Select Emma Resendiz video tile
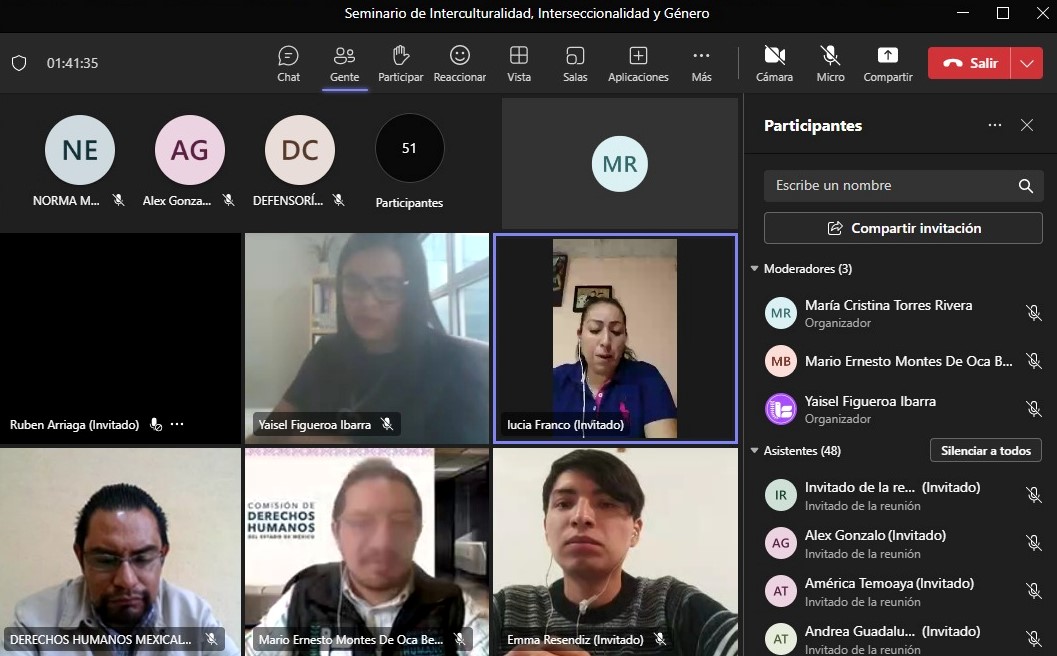 point(615,551)
